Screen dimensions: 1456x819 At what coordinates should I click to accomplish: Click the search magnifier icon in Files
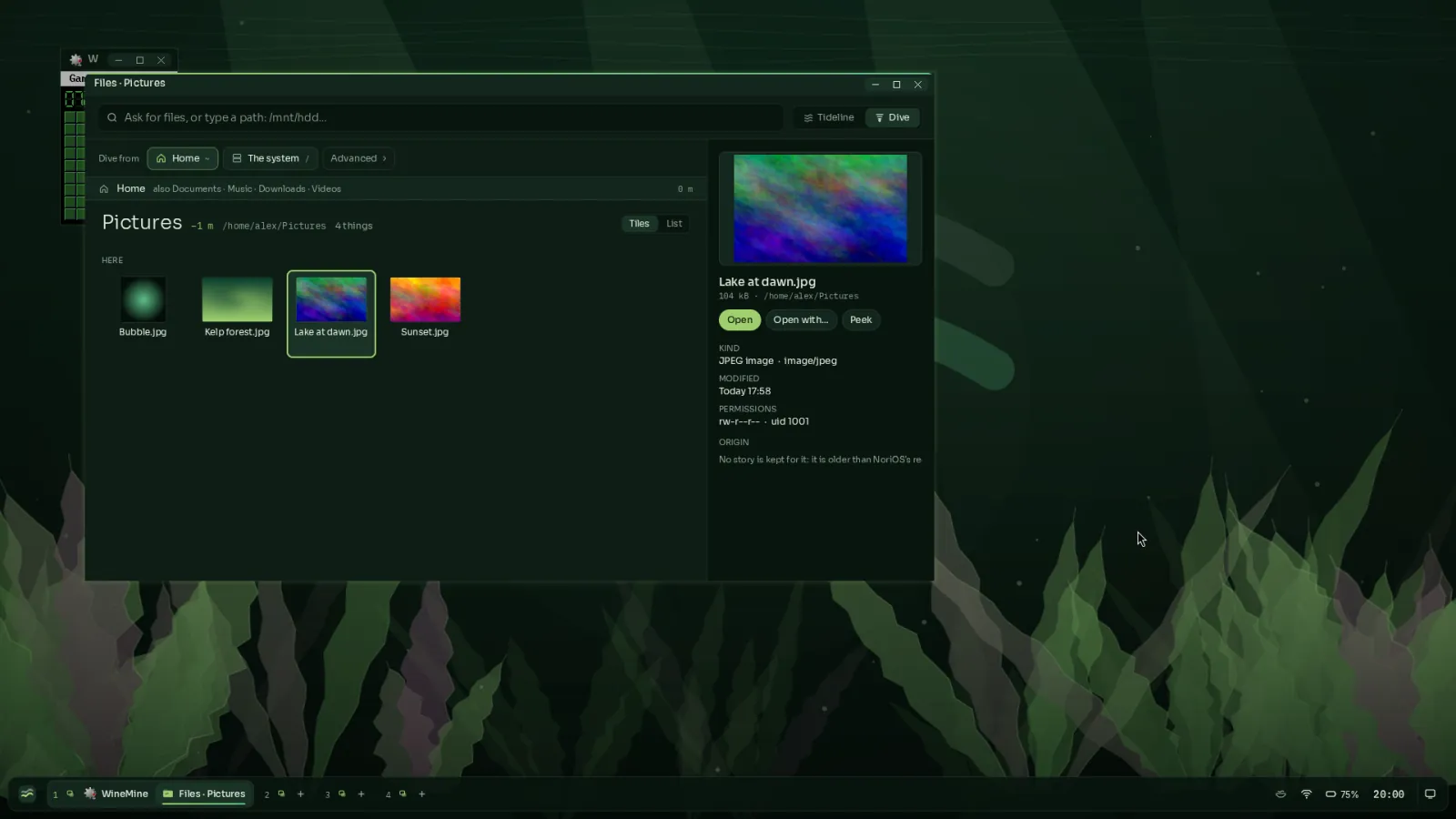pyautogui.click(x=112, y=117)
